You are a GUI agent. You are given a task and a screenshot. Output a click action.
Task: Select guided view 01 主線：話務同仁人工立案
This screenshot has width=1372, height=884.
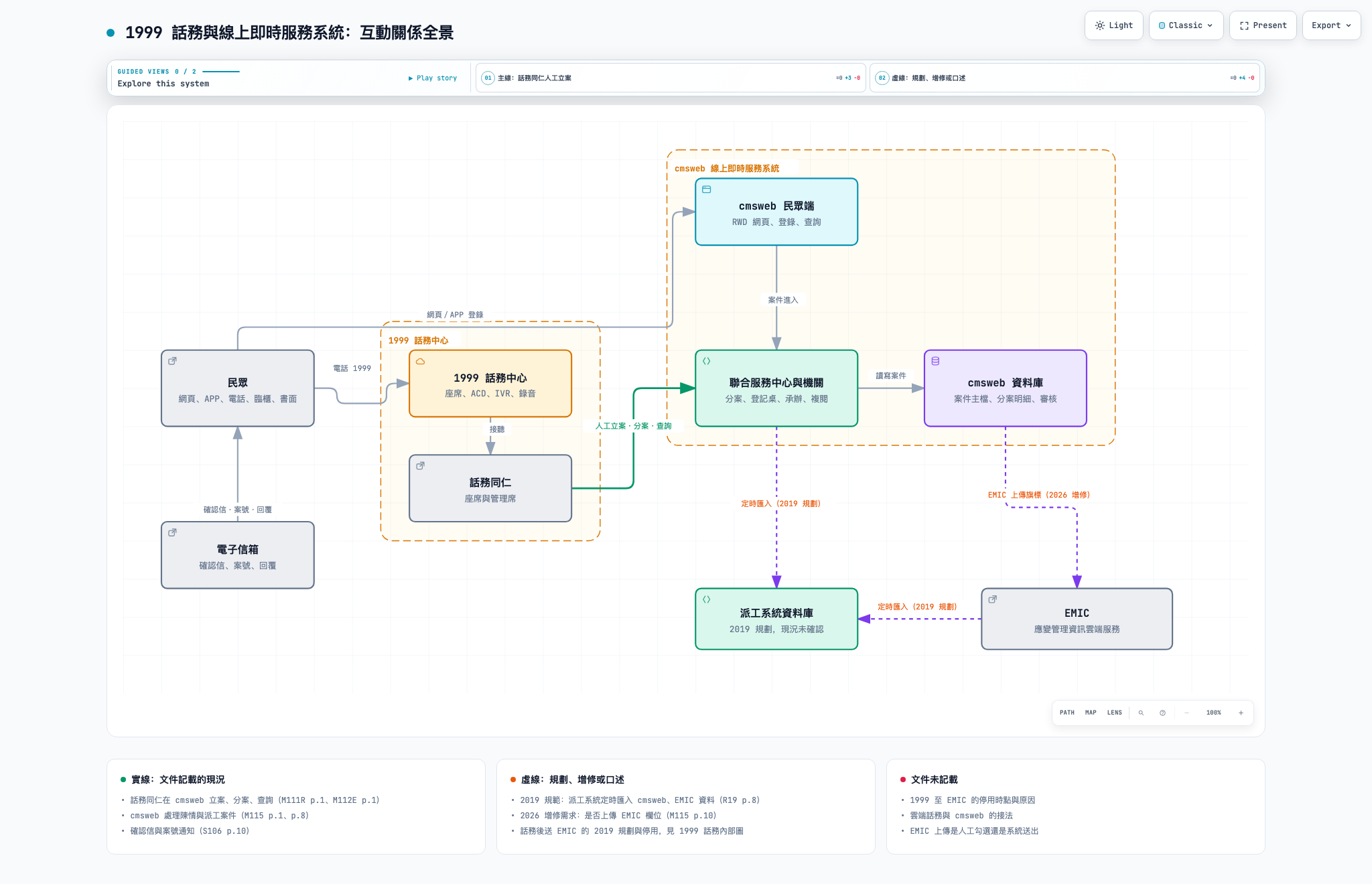pyautogui.click(x=671, y=78)
